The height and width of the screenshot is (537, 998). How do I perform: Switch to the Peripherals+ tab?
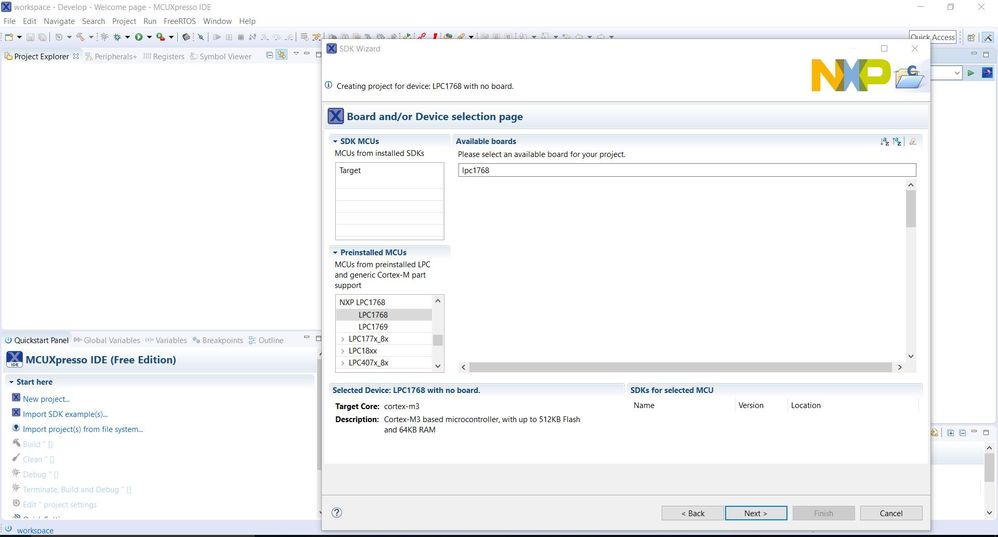tap(111, 57)
